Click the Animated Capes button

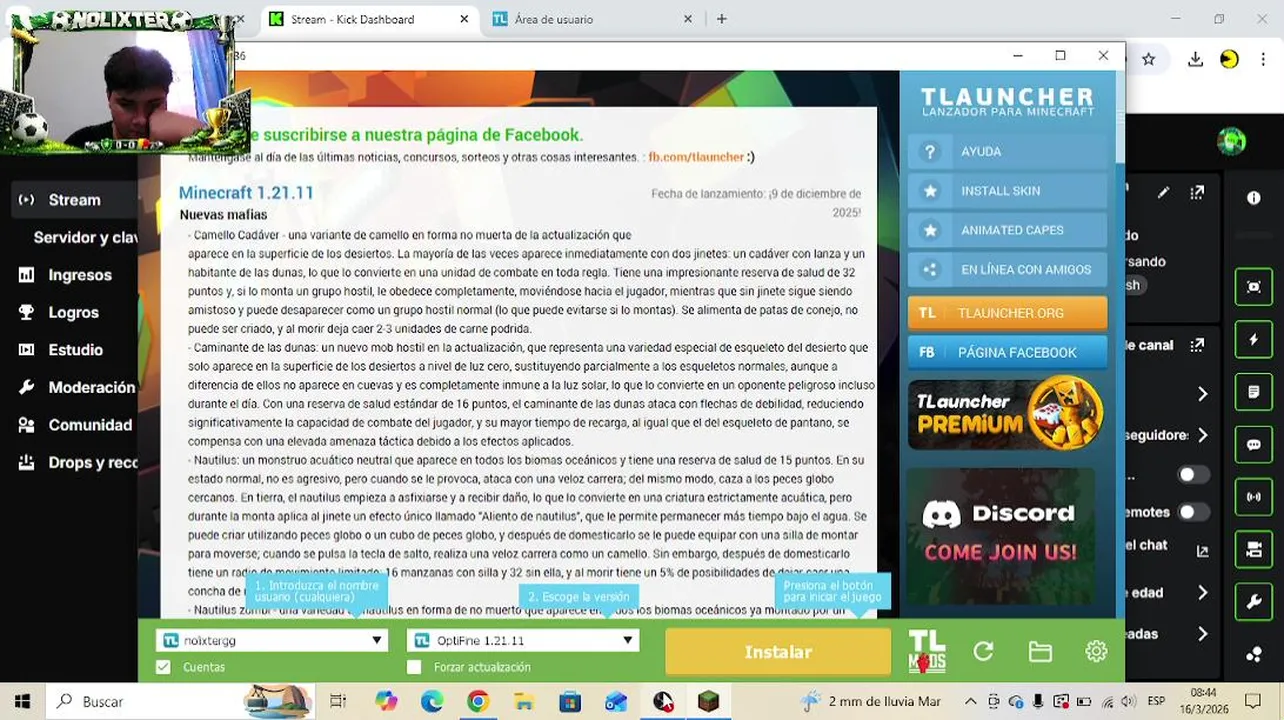tap(1007, 230)
